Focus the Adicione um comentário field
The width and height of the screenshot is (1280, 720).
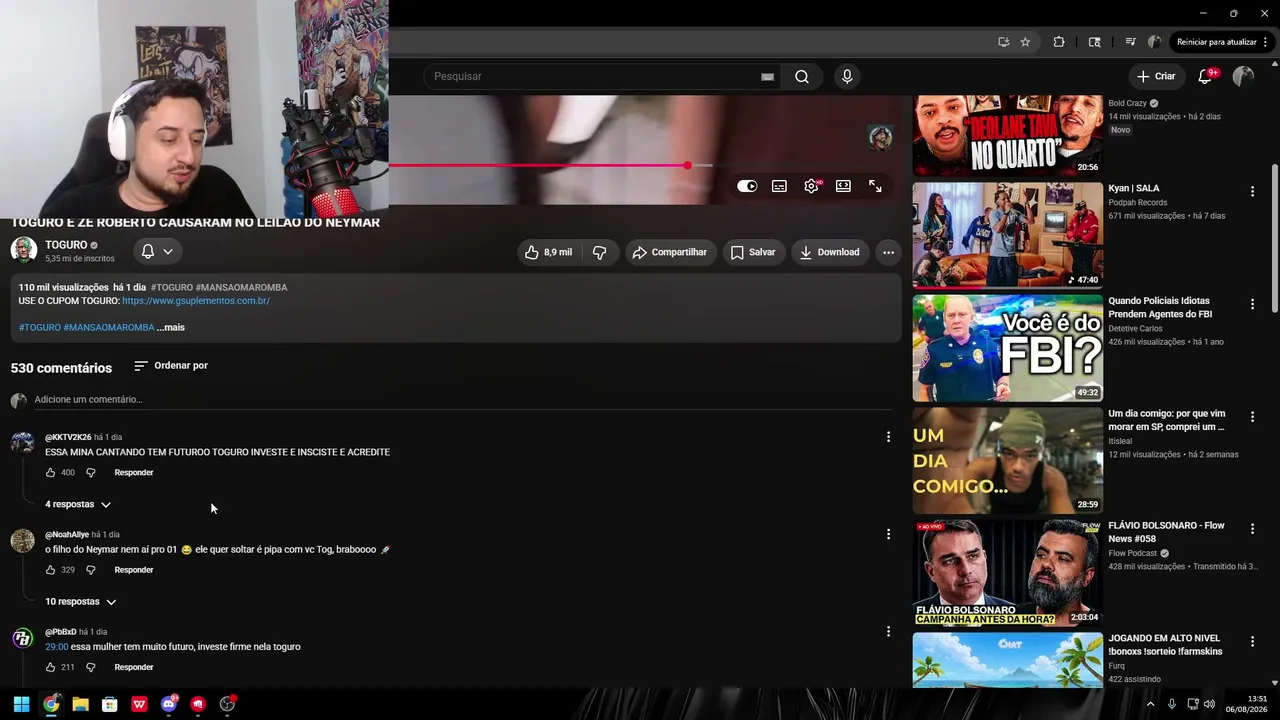462,400
